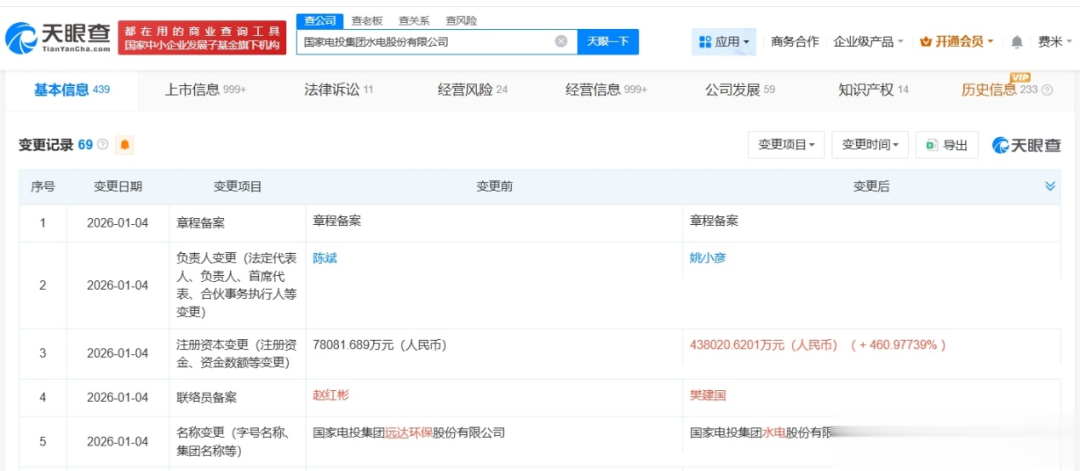Select the 查公司 search tab
1080x471 pixels.
click(319, 21)
